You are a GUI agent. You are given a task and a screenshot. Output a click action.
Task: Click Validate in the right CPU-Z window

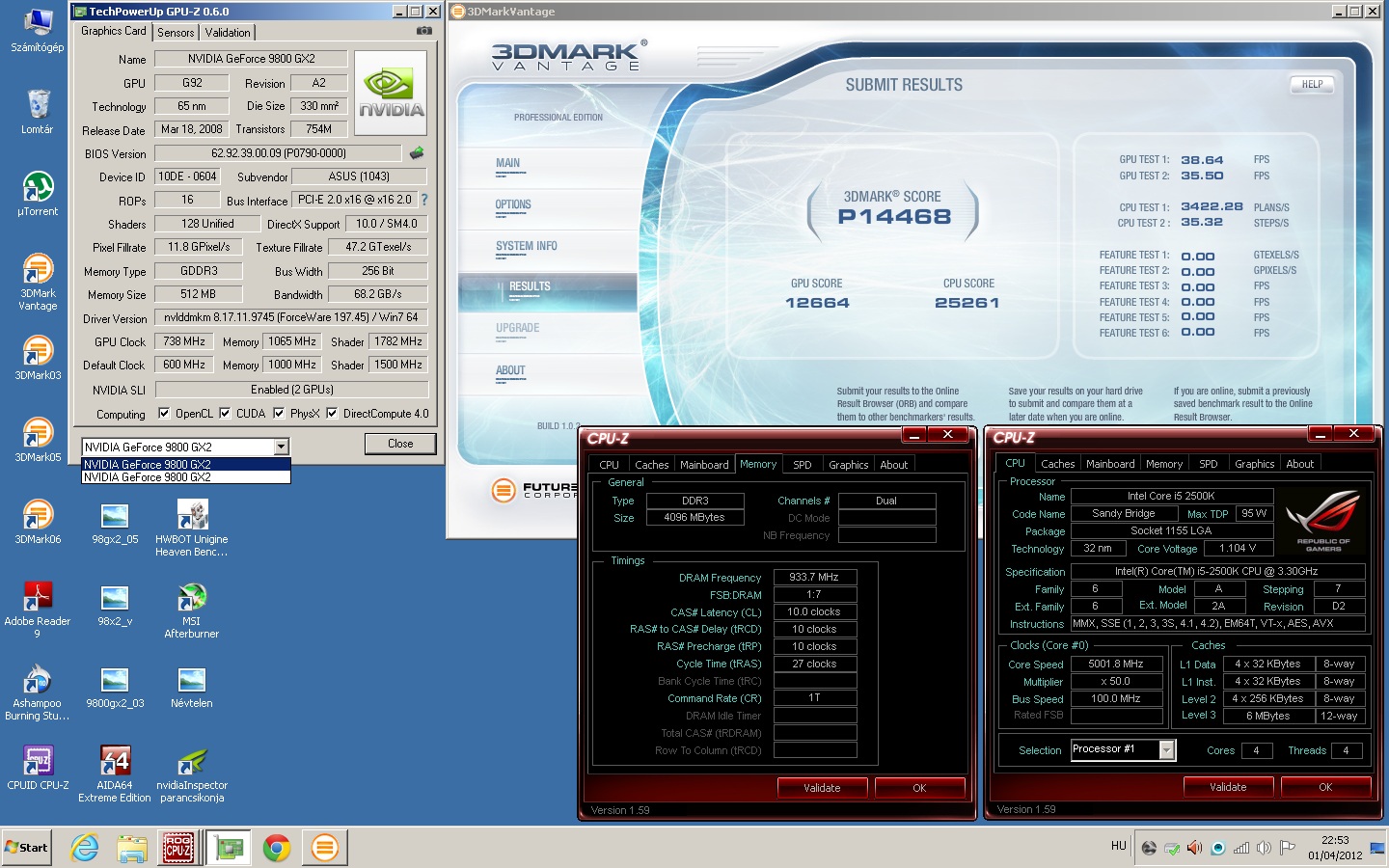[1228, 787]
